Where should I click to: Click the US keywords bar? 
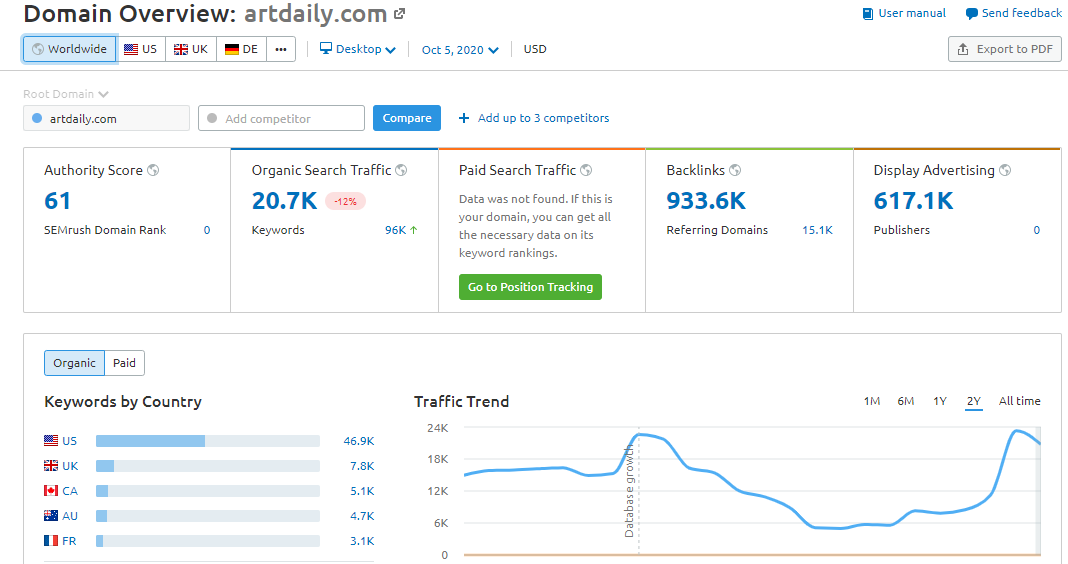(x=208, y=441)
